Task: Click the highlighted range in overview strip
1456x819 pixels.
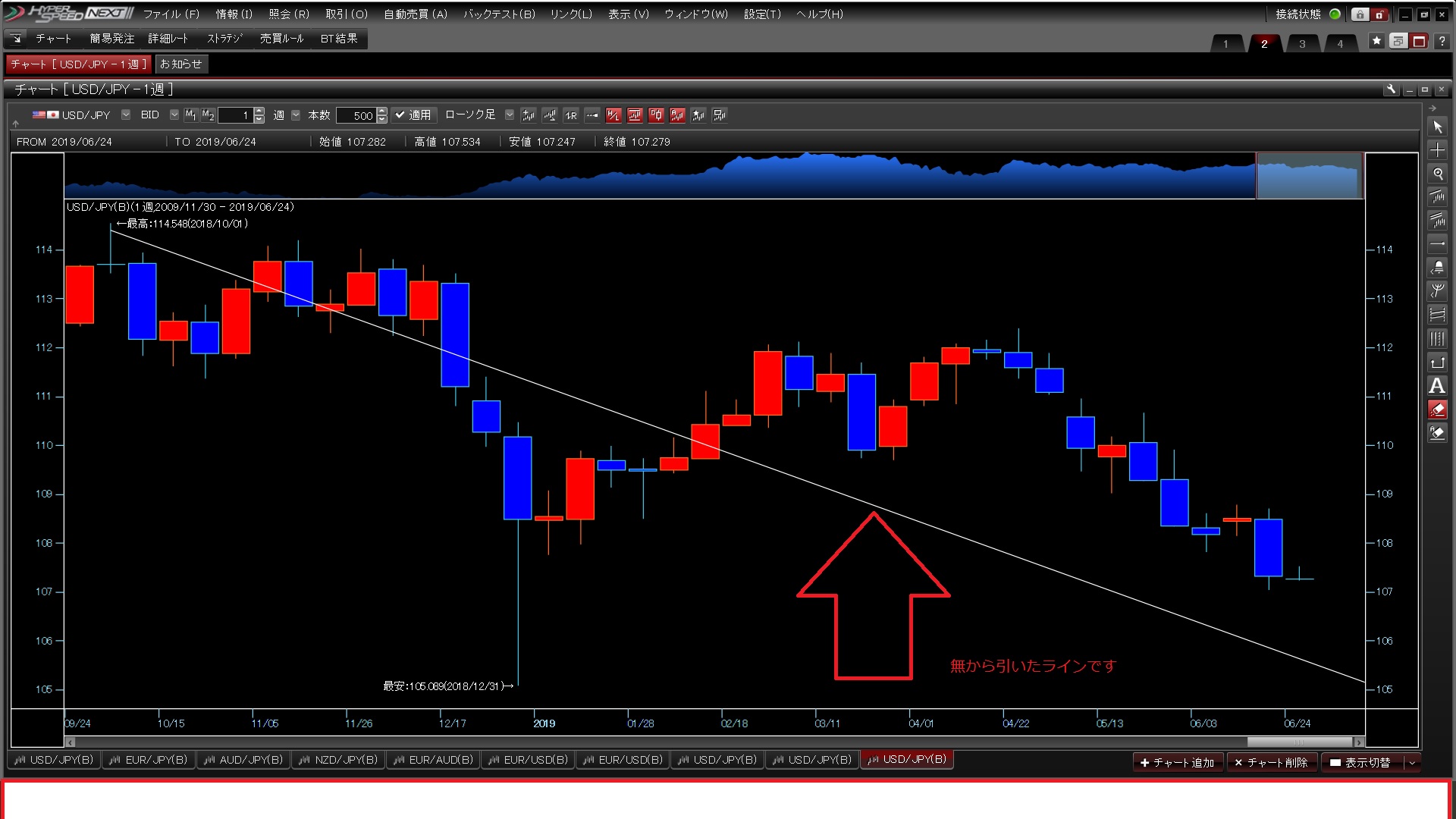Action: (x=1309, y=176)
